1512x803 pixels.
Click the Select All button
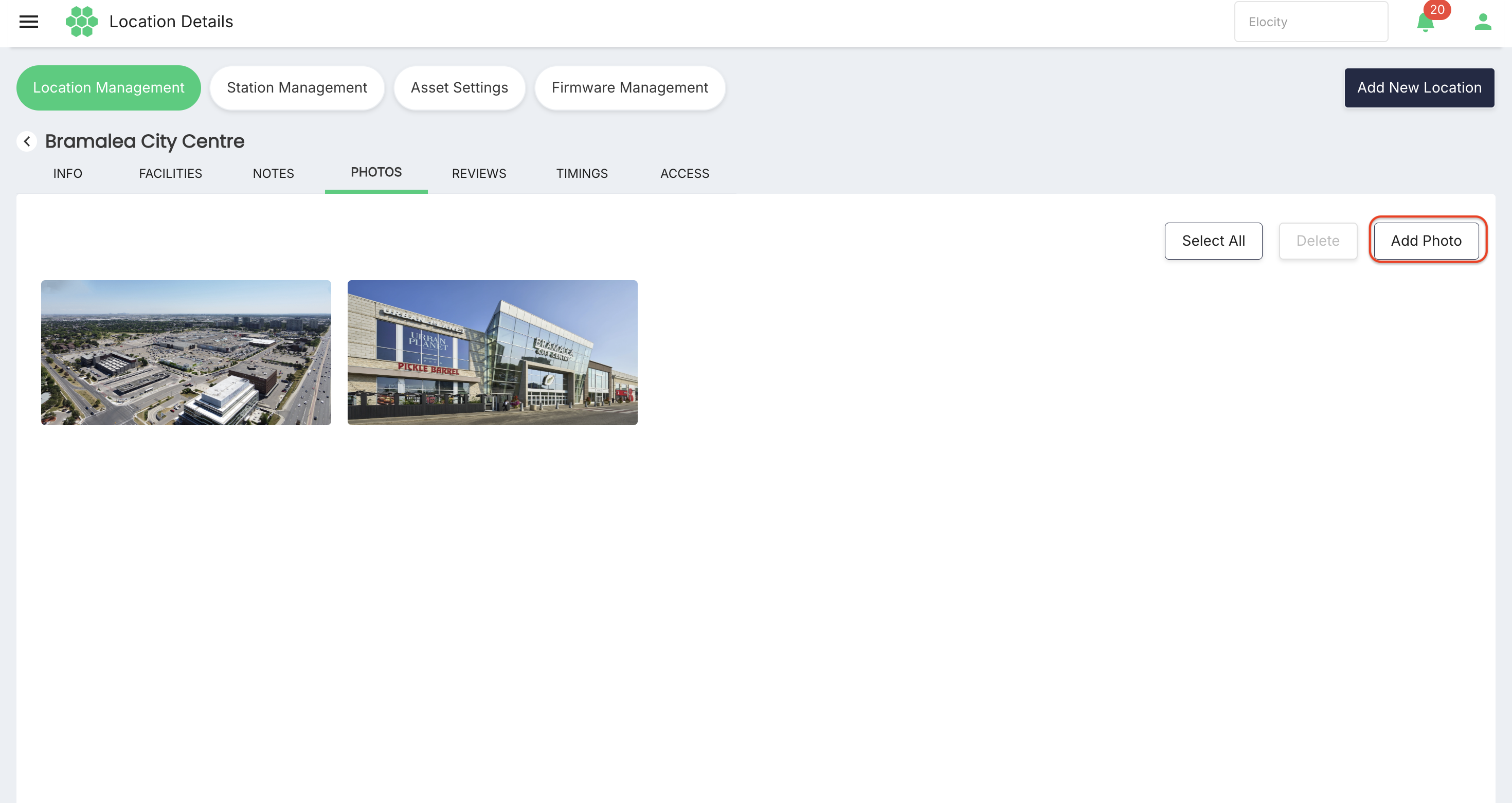1213,241
